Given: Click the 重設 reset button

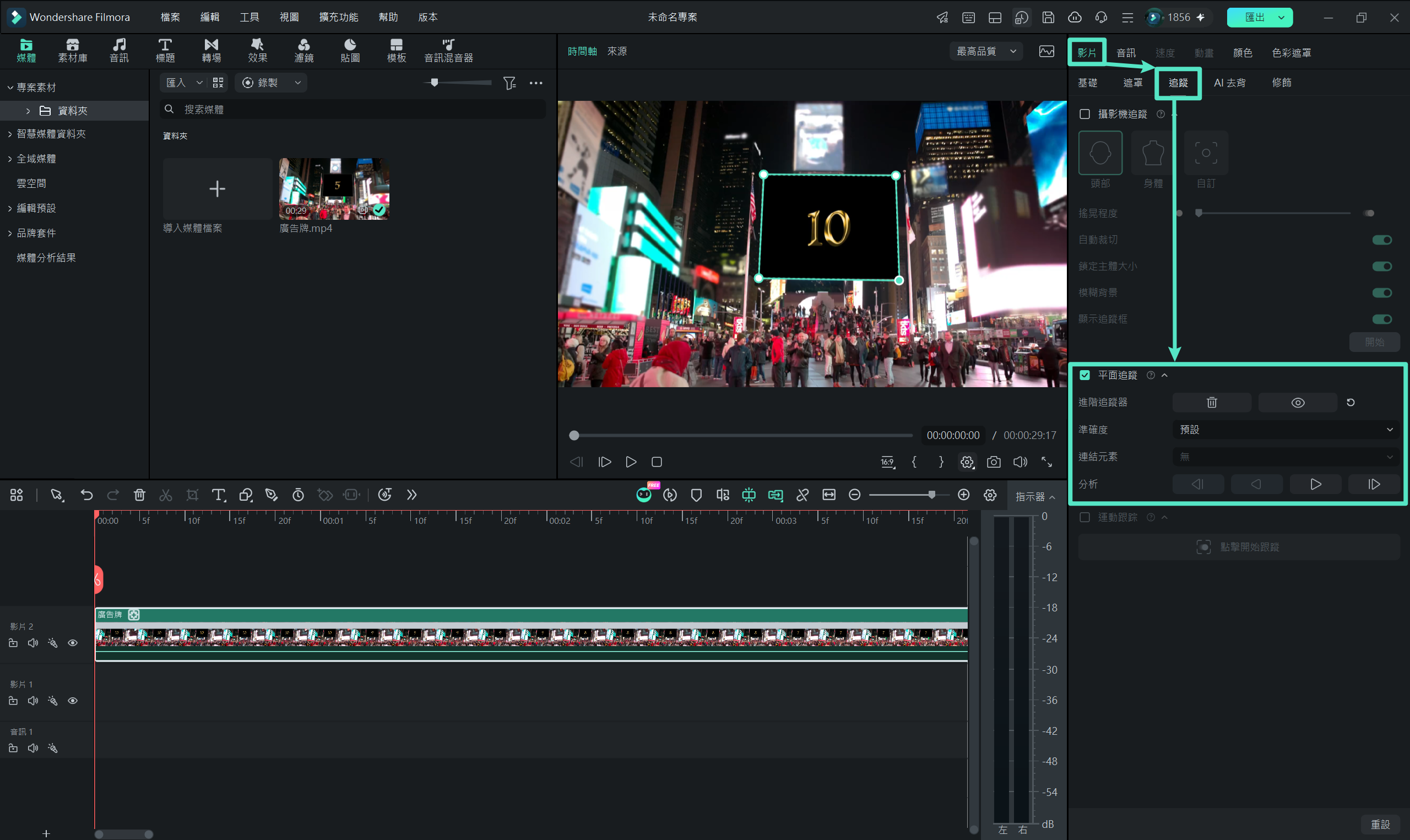Looking at the screenshot, I should point(1380,825).
